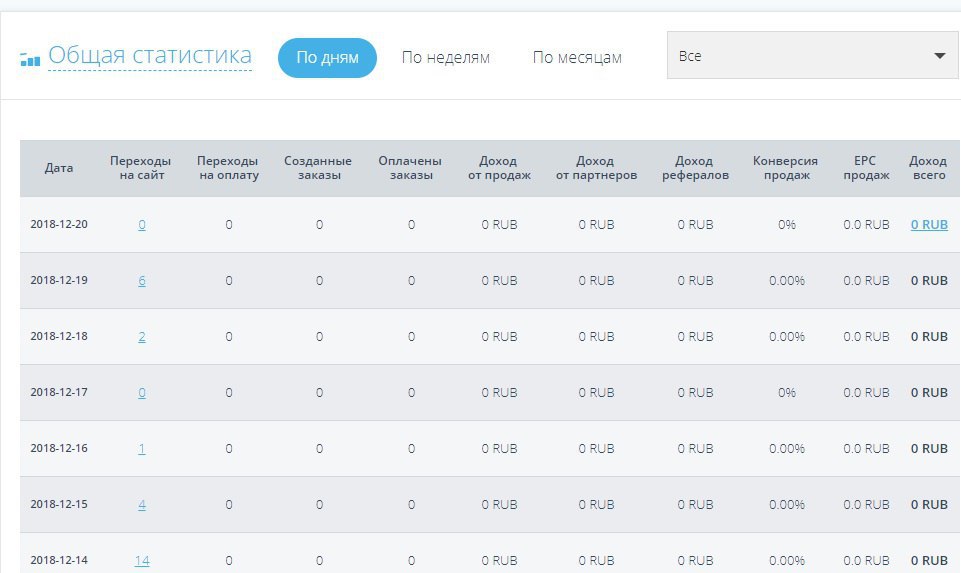The width and height of the screenshot is (961, 573).
Task: Click referral income 0 RUB for 2018-12-18
Action: [696, 337]
